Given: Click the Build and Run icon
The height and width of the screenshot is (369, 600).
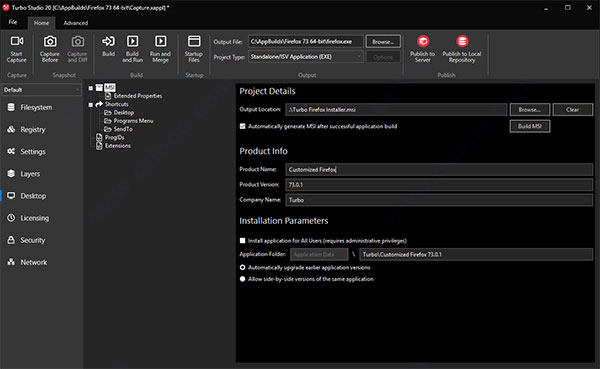Looking at the screenshot, I should [132, 41].
